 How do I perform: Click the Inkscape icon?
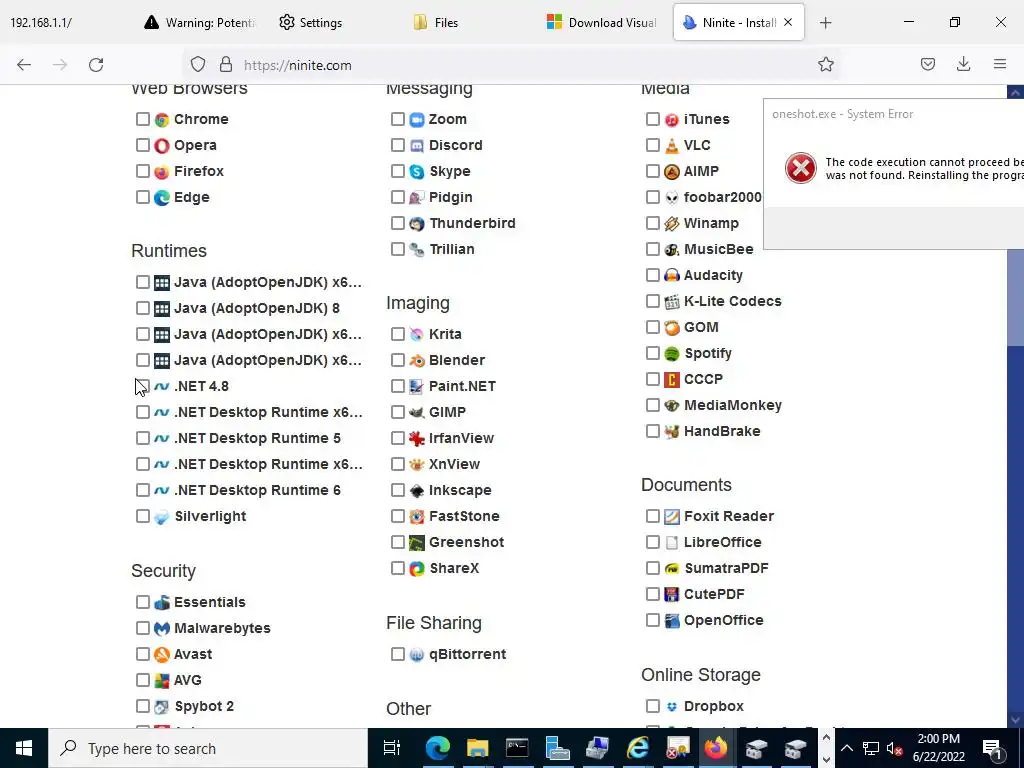pos(417,490)
